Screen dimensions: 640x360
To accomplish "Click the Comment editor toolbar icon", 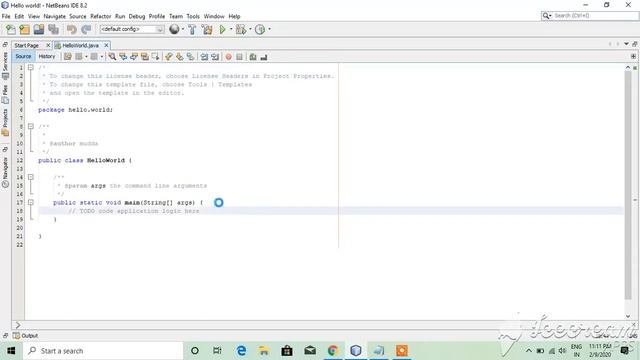I will point(253,57).
